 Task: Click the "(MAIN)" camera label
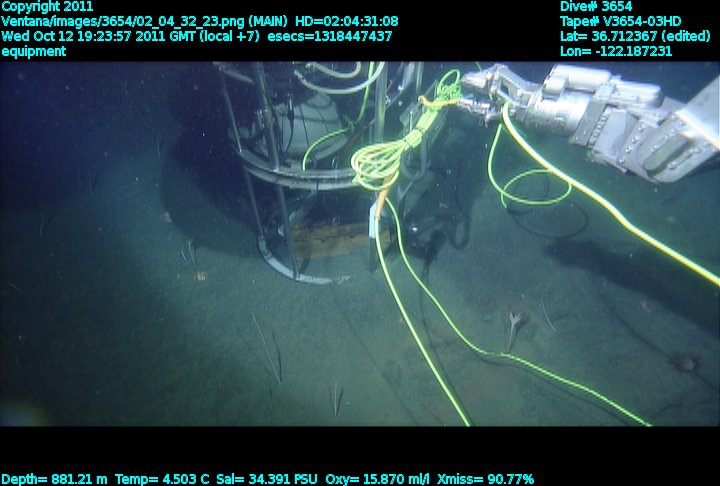268,22
